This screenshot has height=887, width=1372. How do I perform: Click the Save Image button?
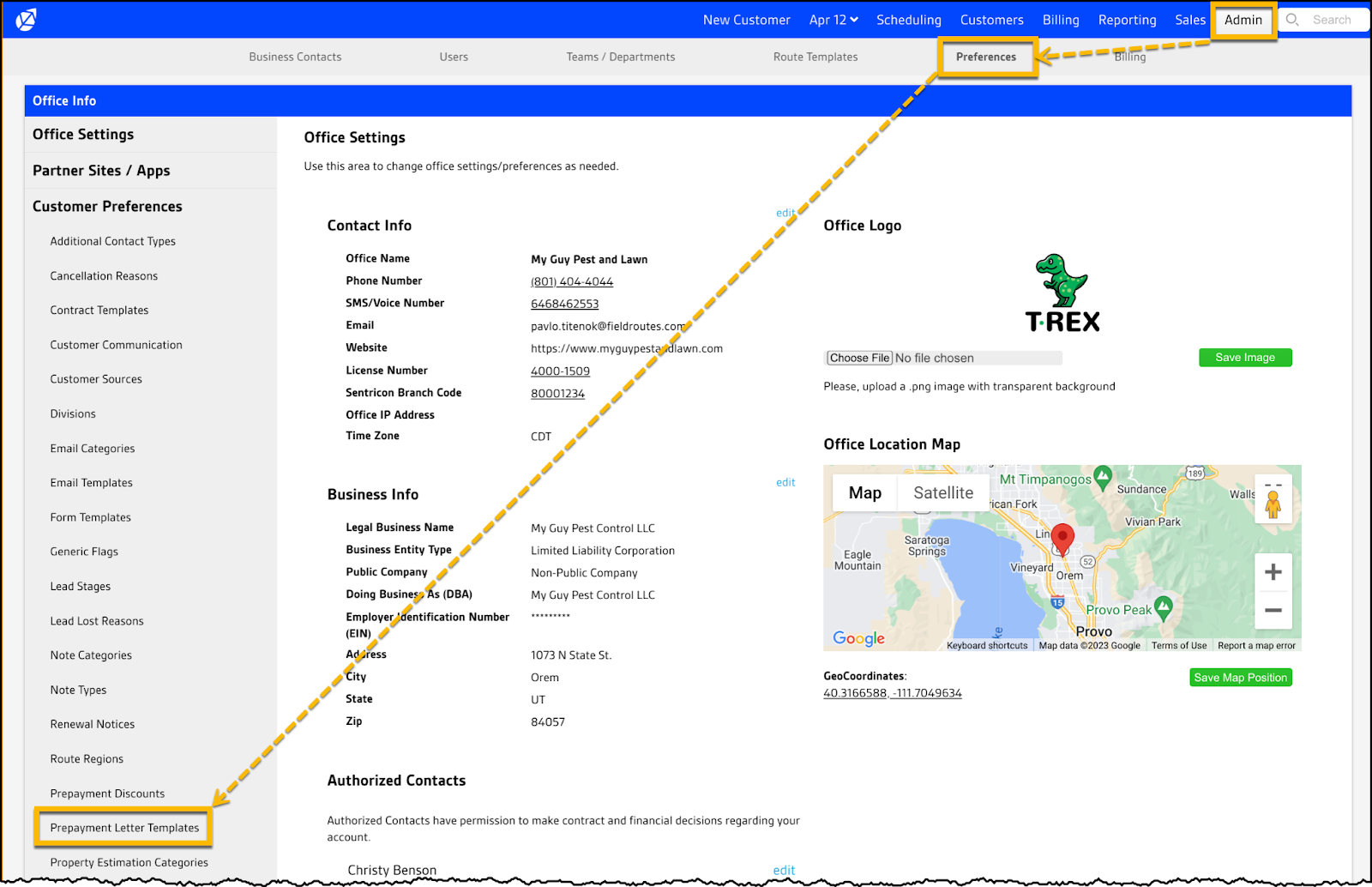(1244, 358)
